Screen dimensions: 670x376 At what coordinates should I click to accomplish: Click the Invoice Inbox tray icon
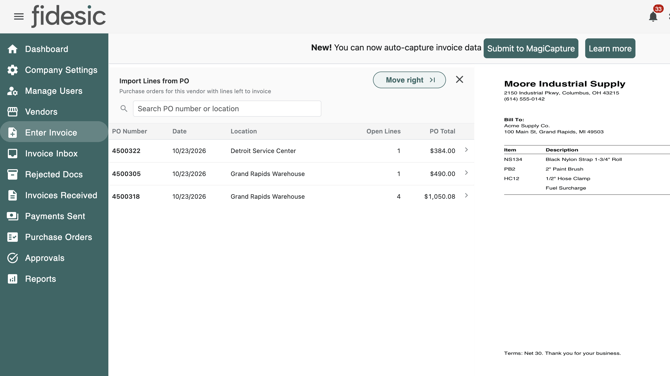pos(12,154)
